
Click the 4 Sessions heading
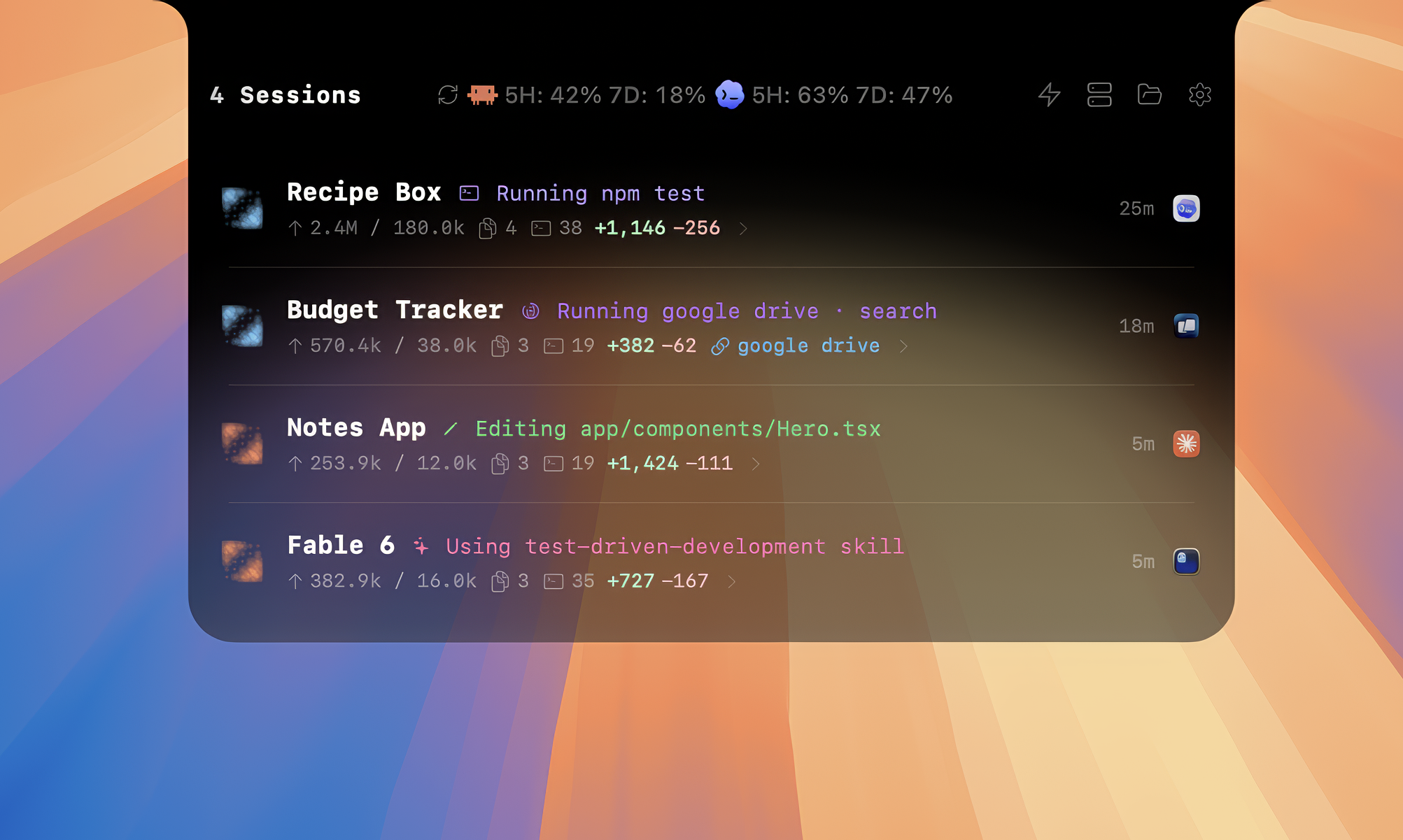[285, 95]
